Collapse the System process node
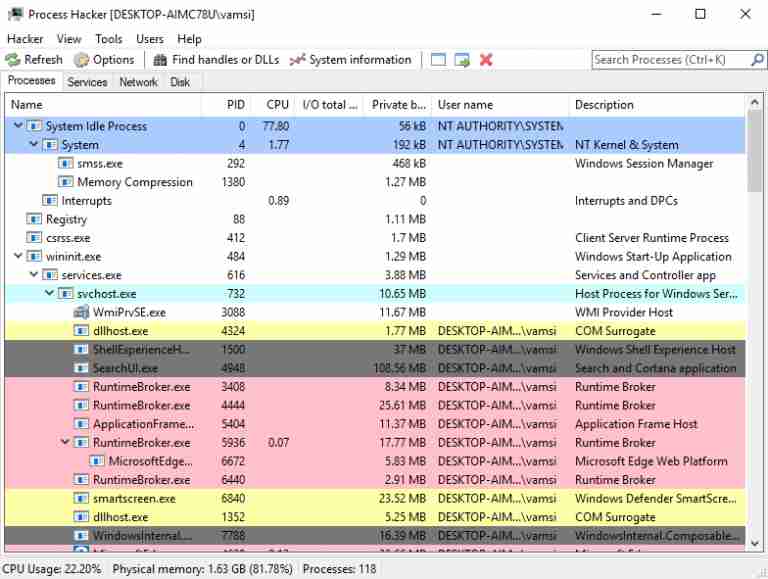Viewport: 768px width, 579px height. point(34,144)
